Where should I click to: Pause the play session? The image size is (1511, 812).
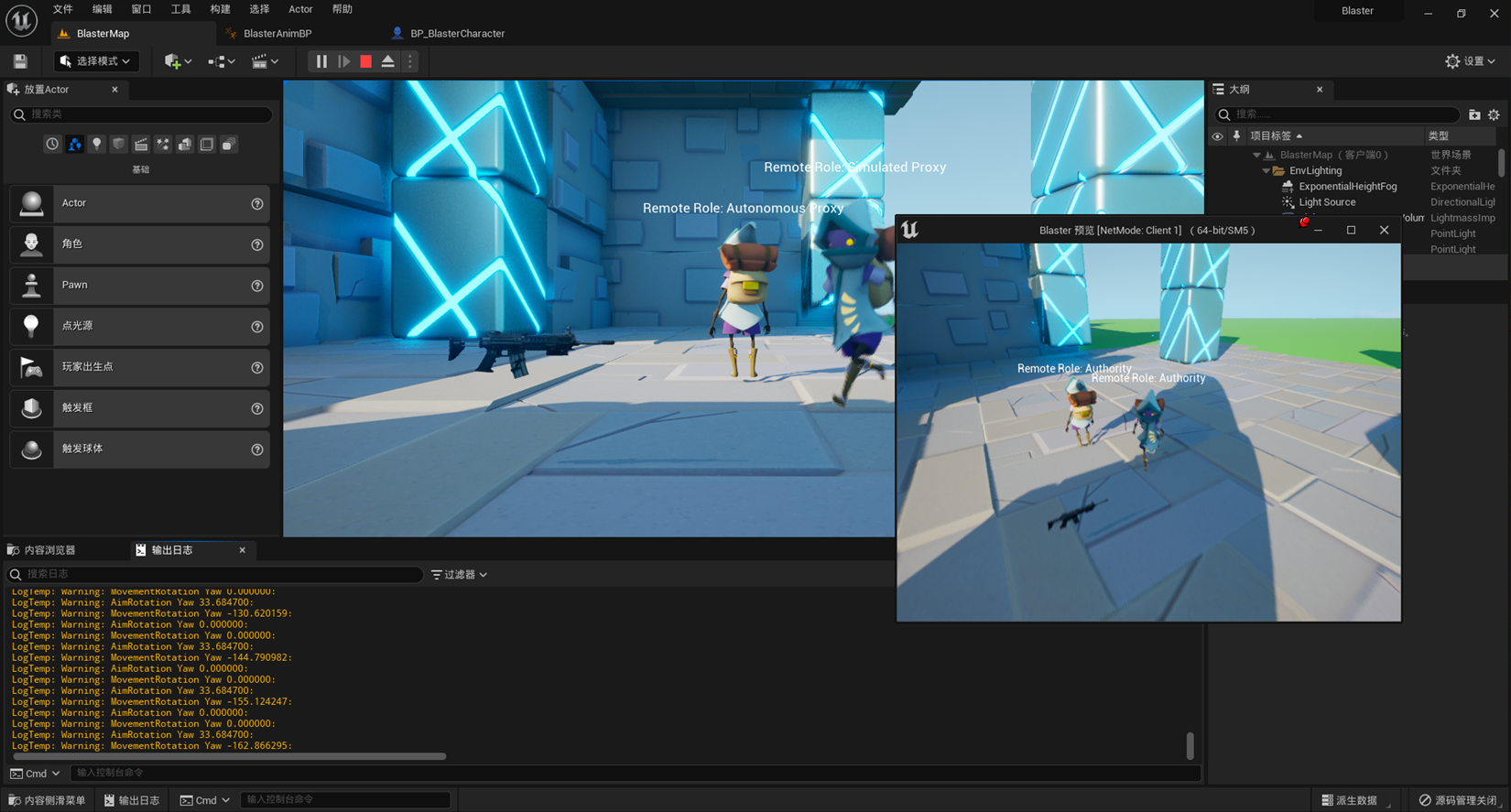[321, 61]
